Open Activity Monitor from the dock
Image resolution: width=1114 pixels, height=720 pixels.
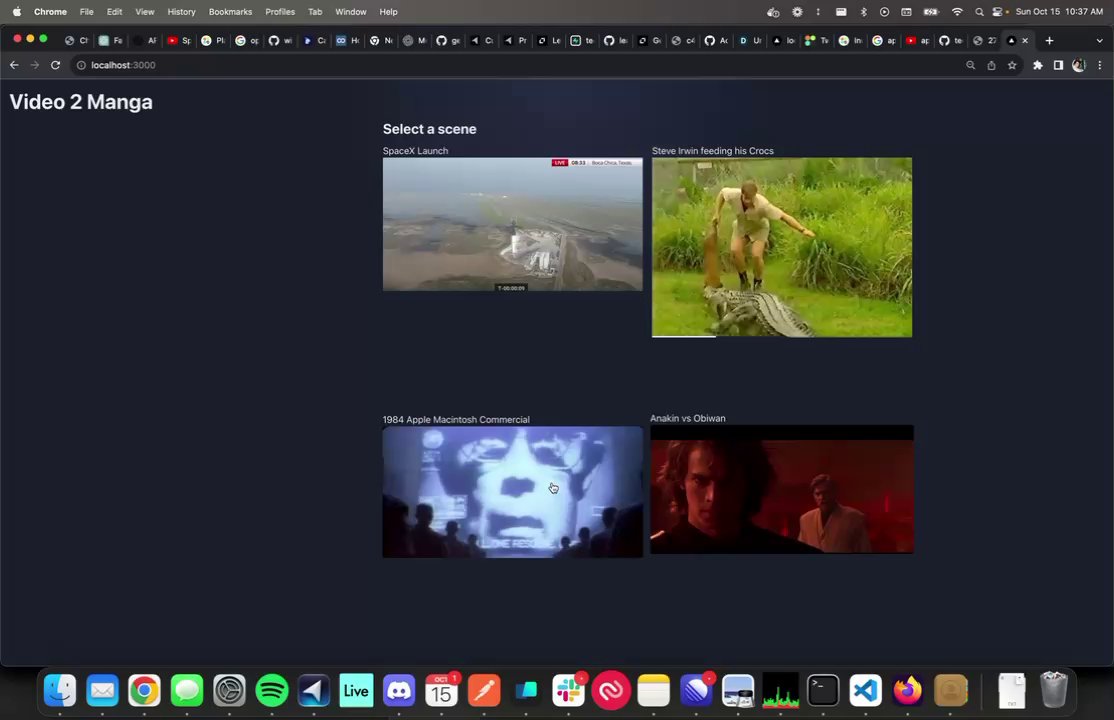click(781, 690)
